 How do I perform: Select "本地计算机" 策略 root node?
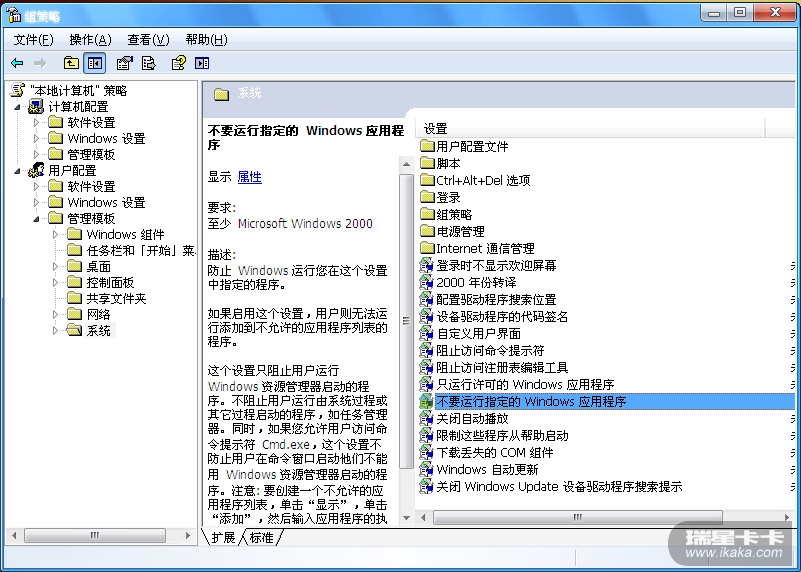[x=78, y=91]
